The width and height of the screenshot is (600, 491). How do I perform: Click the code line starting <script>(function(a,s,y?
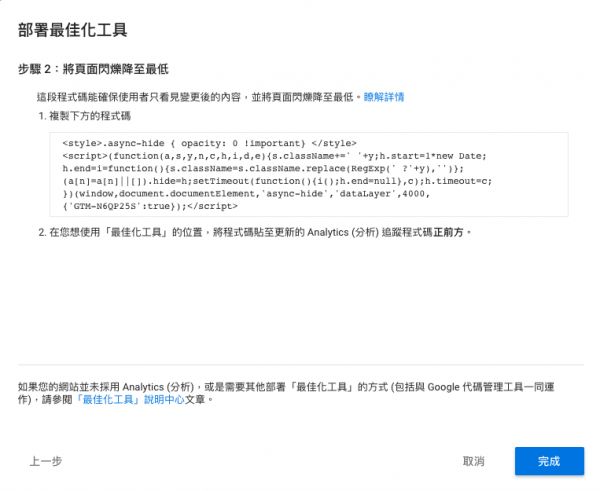point(274,156)
